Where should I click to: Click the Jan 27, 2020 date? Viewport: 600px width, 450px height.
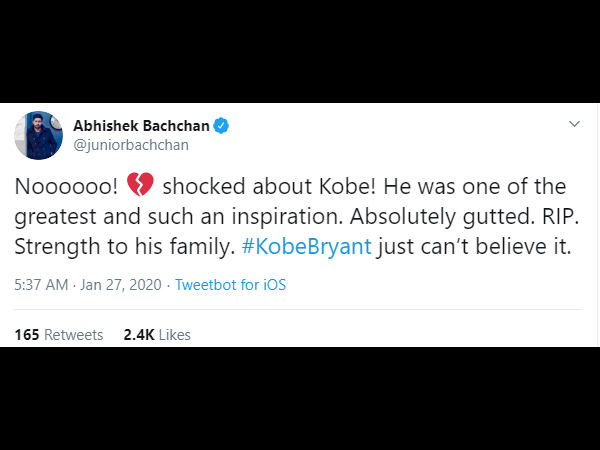click(x=121, y=285)
